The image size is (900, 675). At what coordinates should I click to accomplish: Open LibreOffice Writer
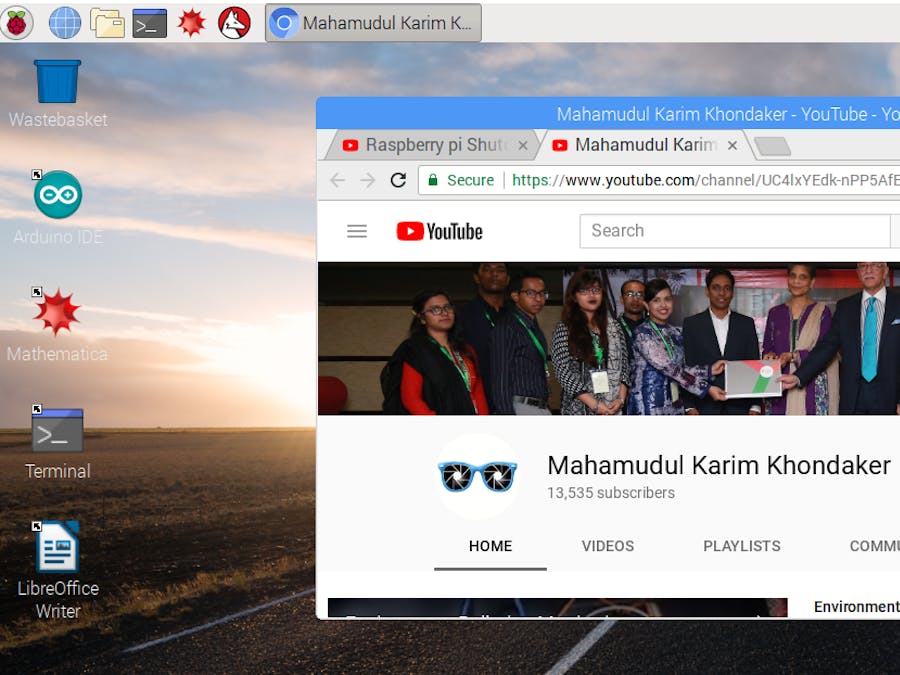point(57,545)
